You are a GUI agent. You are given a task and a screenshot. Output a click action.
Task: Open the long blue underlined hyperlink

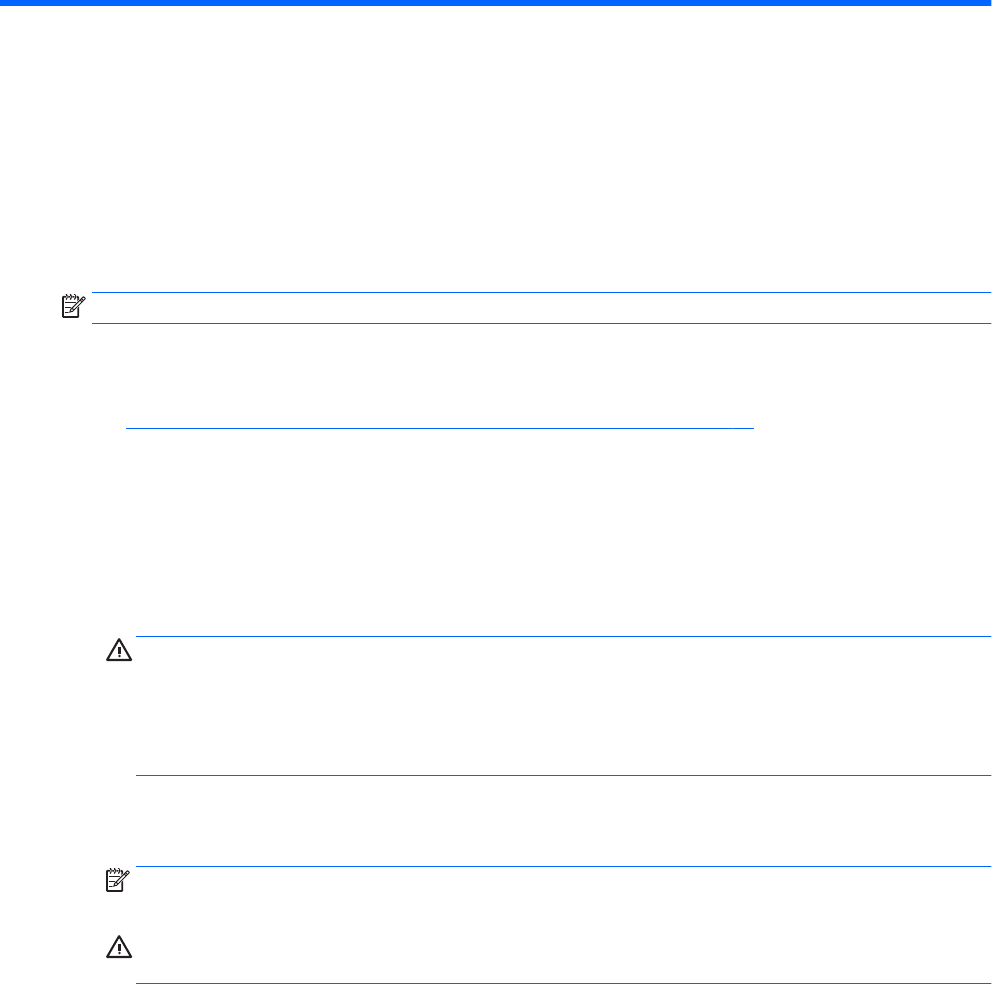(440, 428)
